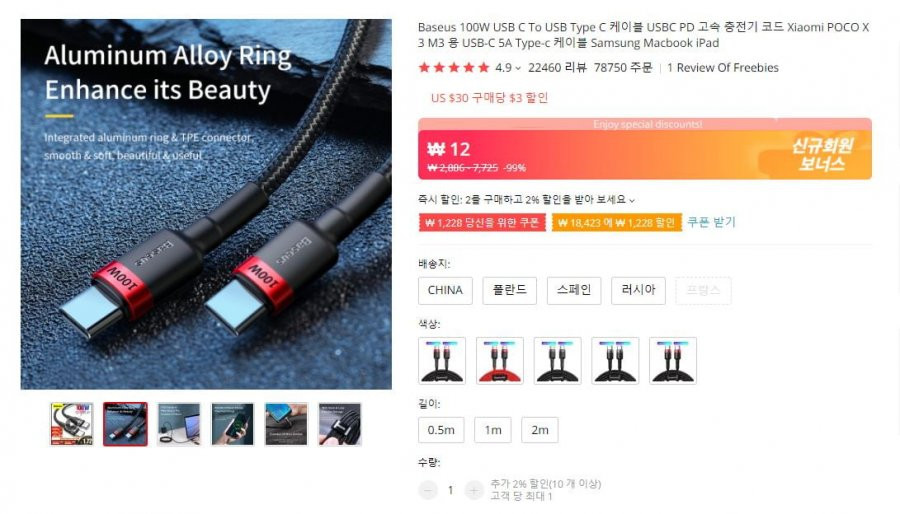The width and height of the screenshot is (900, 514).
Task: Open the laptop charging thumbnail image
Action: (179, 425)
